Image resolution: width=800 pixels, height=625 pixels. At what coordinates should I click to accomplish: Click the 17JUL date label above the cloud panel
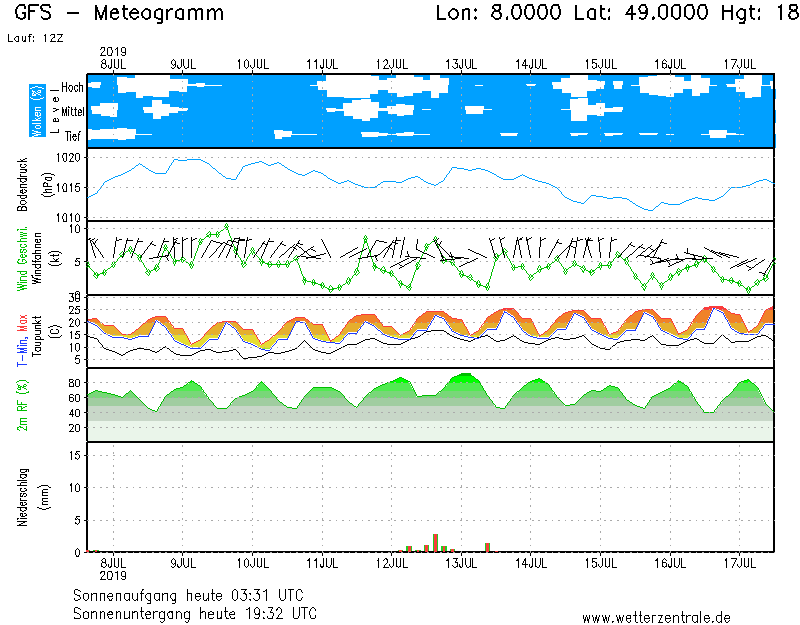click(x=740, y=64)
